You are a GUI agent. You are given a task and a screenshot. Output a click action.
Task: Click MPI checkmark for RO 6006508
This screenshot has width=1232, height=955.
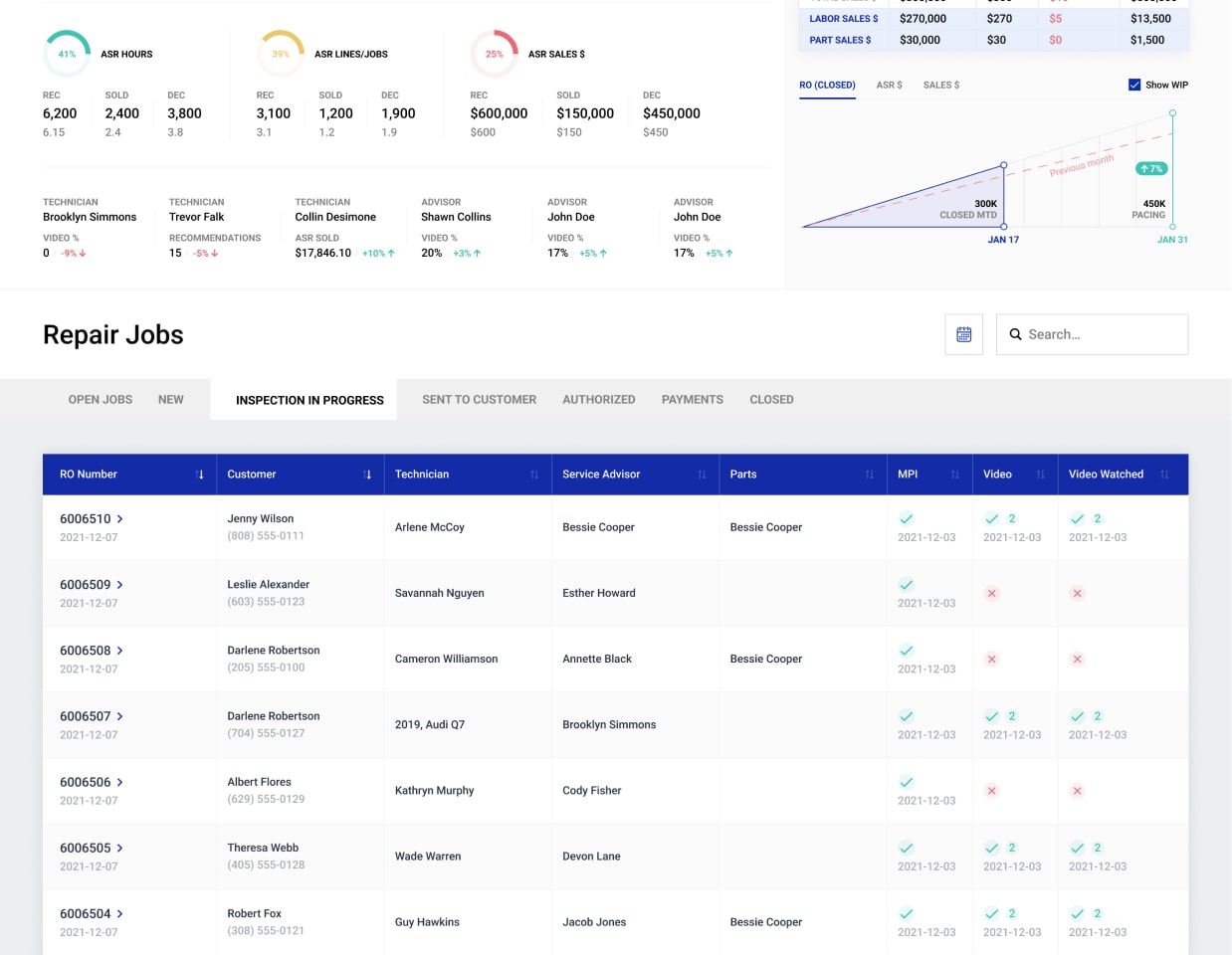pos(906,651)
